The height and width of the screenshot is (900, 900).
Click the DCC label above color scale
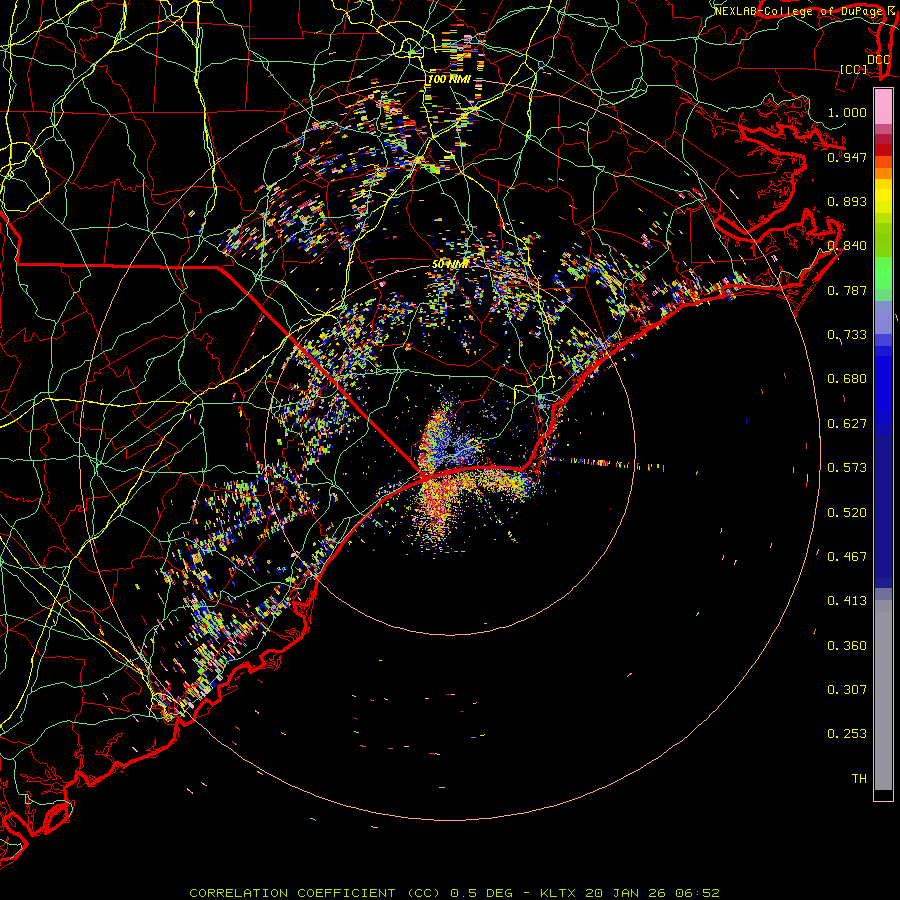[878, 60]
